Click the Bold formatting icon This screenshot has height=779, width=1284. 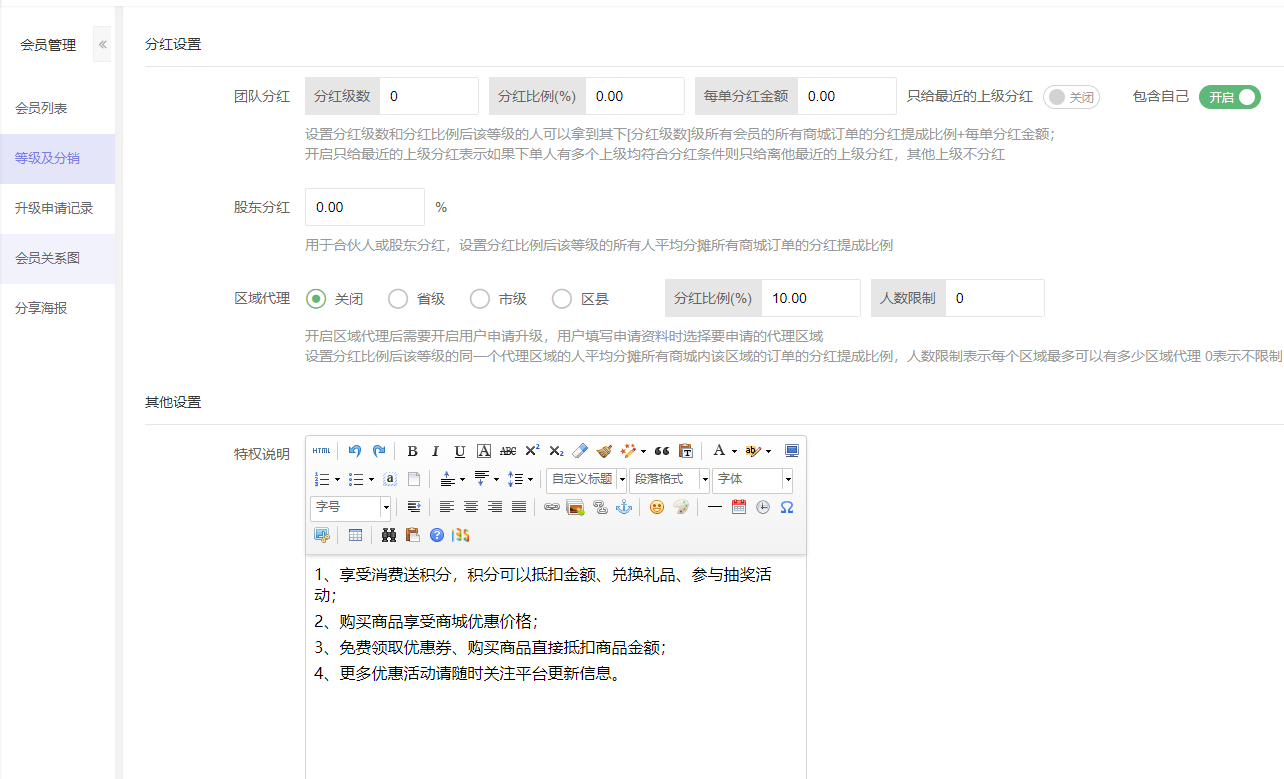pyautogui.click(x=412, y=451)
